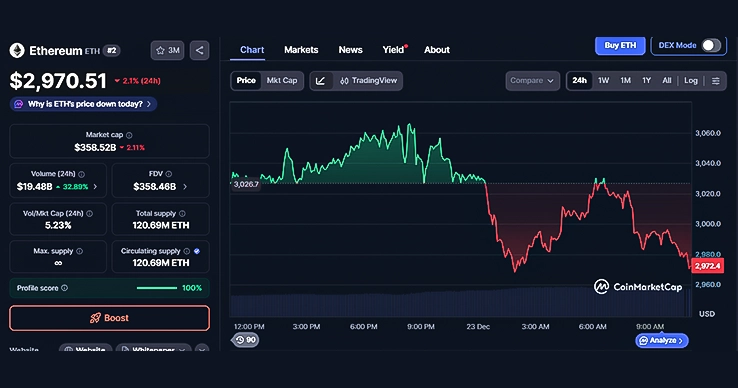The width and height of the screenshot is (738, 388).
Task: Click the Website link button
Action: [x=85, y=349]
